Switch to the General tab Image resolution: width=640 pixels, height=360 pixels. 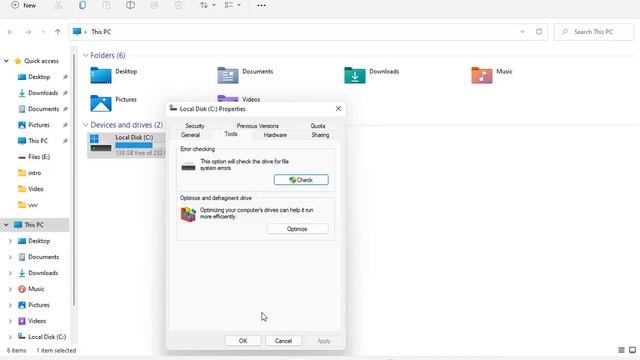point(191,135)
